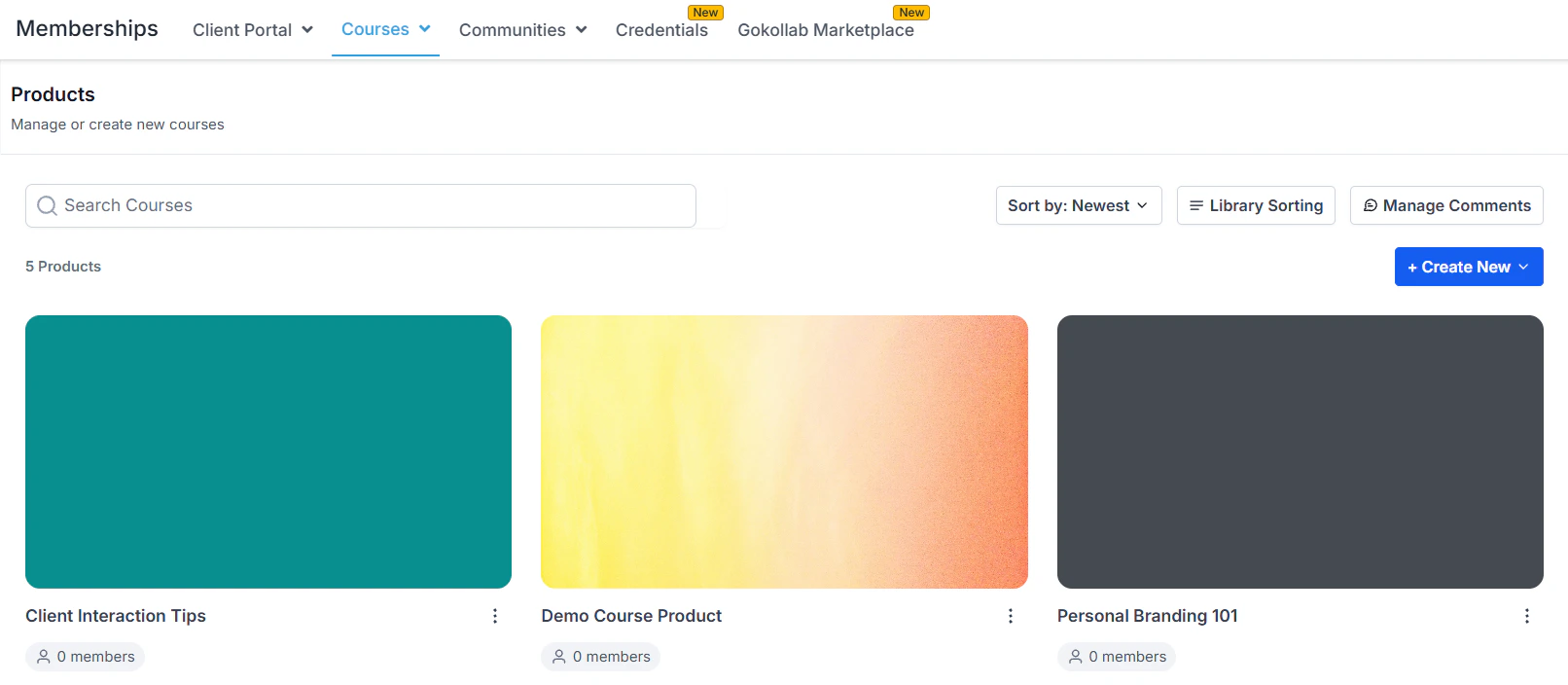The image size is (1568, 685).
Task: Click the Memberships heading
Action: pos(87,28)
